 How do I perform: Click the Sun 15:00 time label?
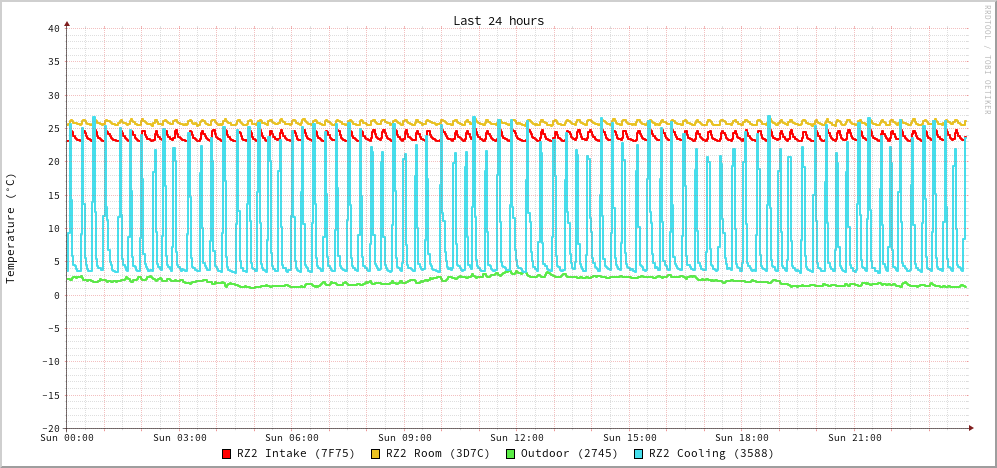[629, 438]
